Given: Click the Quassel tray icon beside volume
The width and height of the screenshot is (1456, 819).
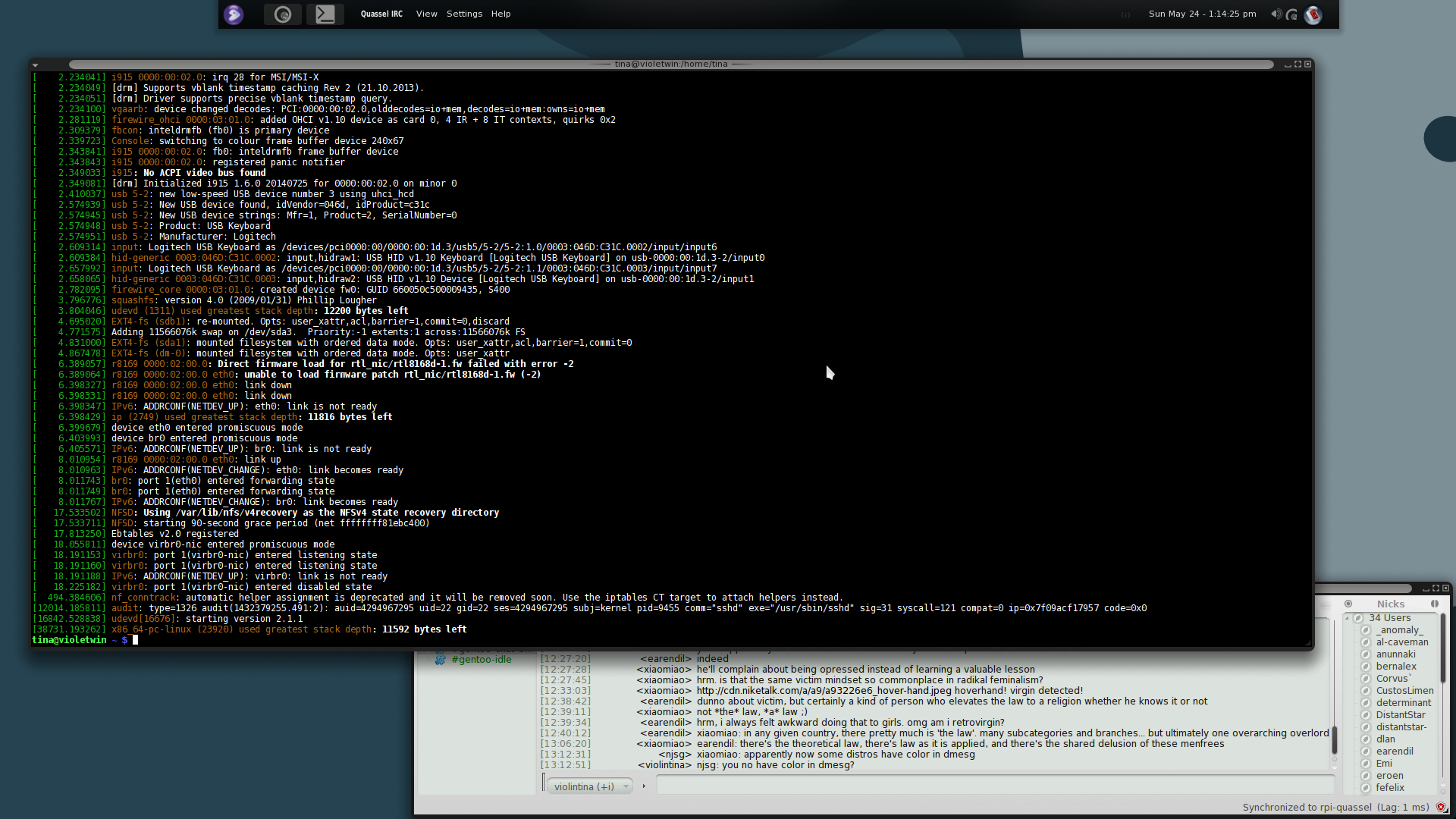Looking at the screenshot, I should coord(1292,14).
